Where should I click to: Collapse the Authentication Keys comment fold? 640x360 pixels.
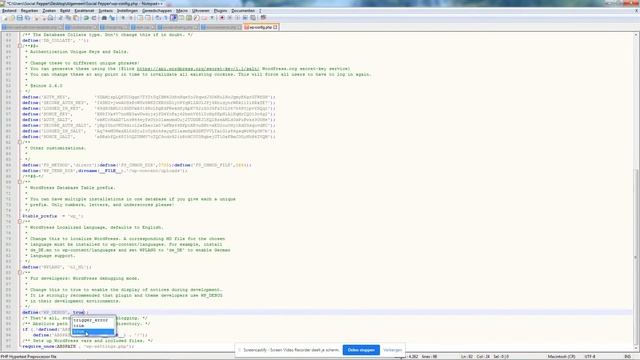[20, 46]
